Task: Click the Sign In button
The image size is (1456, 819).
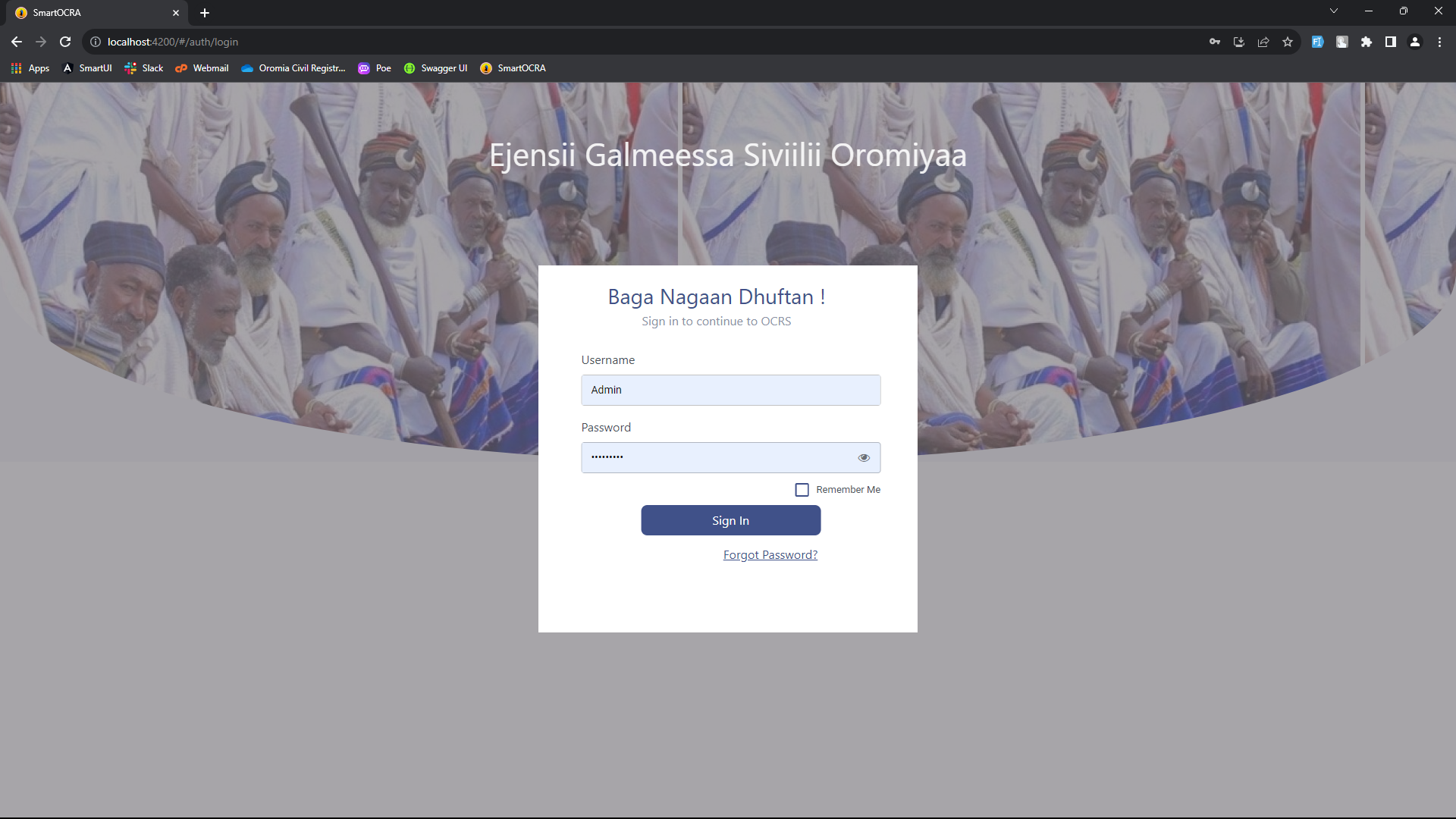Action: [731, 520]
